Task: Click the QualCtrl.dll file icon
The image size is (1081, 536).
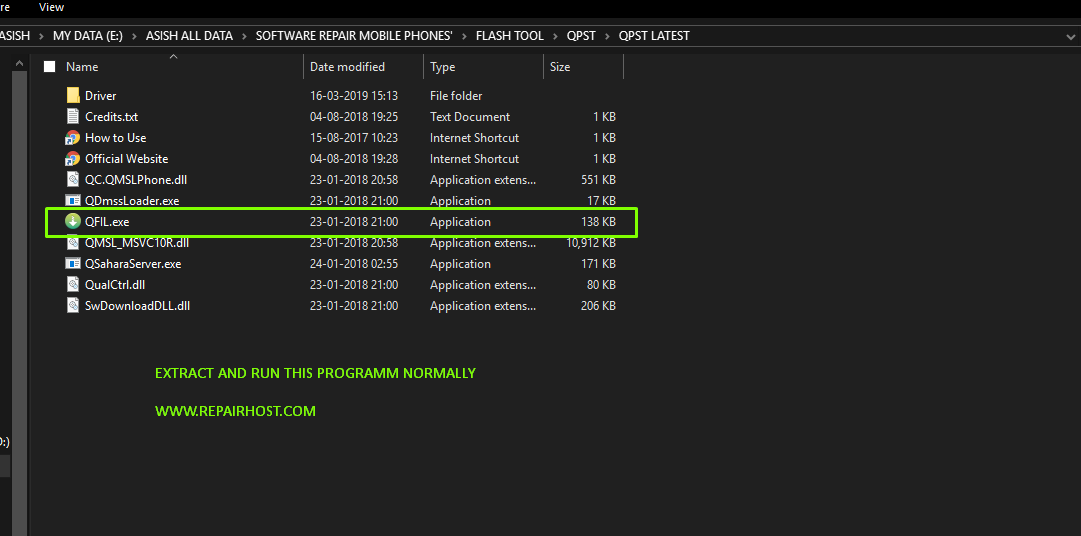Action: pyautogui.click(x=73, y=284)
